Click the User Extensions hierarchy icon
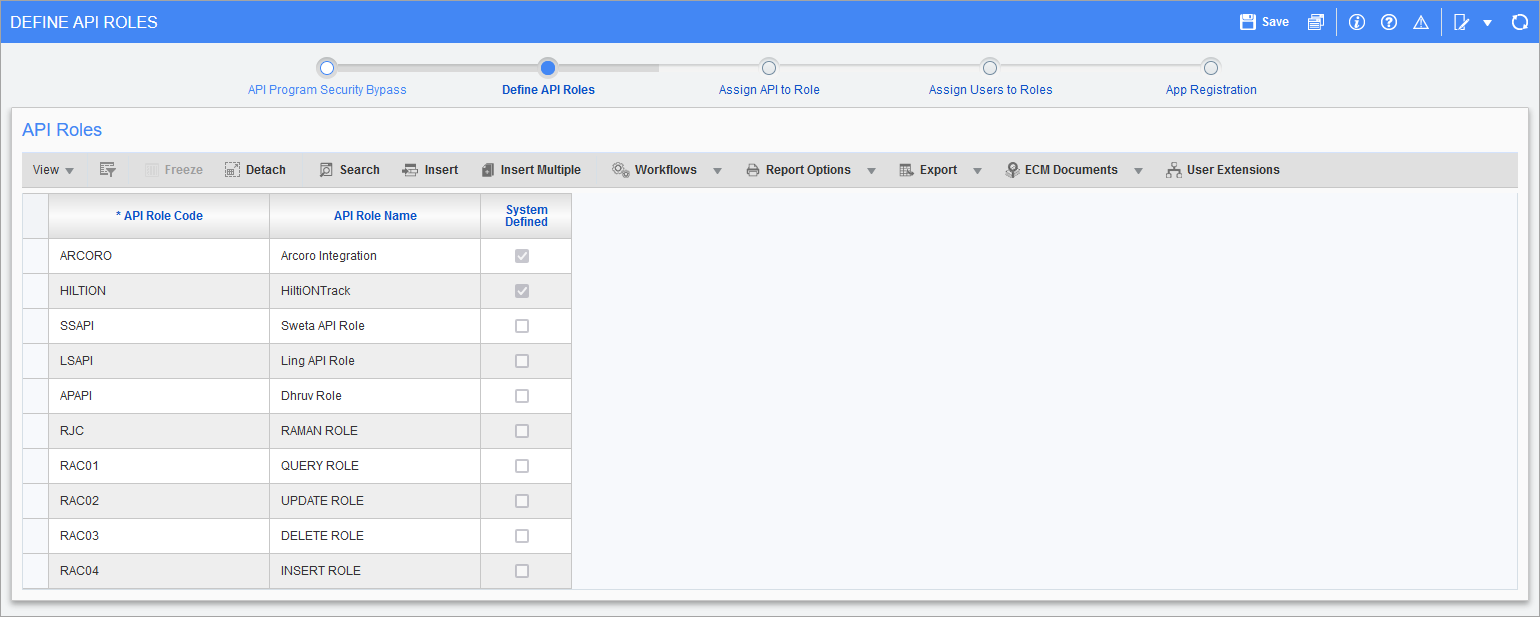 point(1174,170)
